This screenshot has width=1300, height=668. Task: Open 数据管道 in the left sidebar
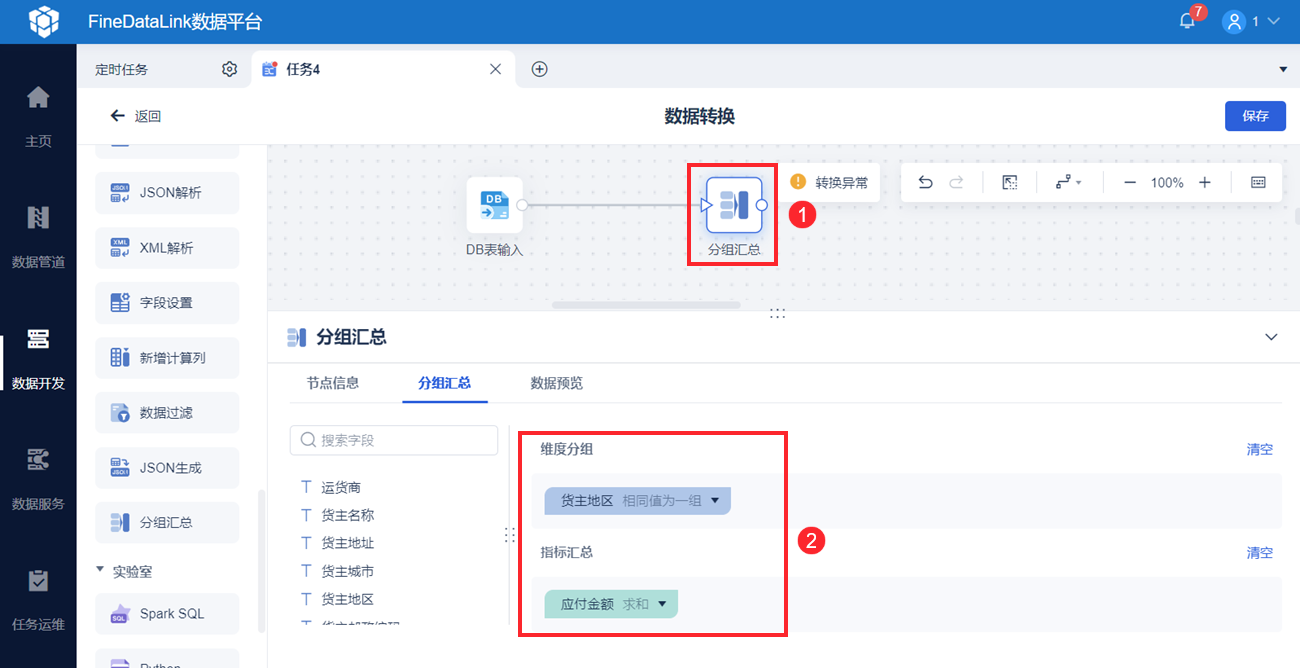(38, 237)
